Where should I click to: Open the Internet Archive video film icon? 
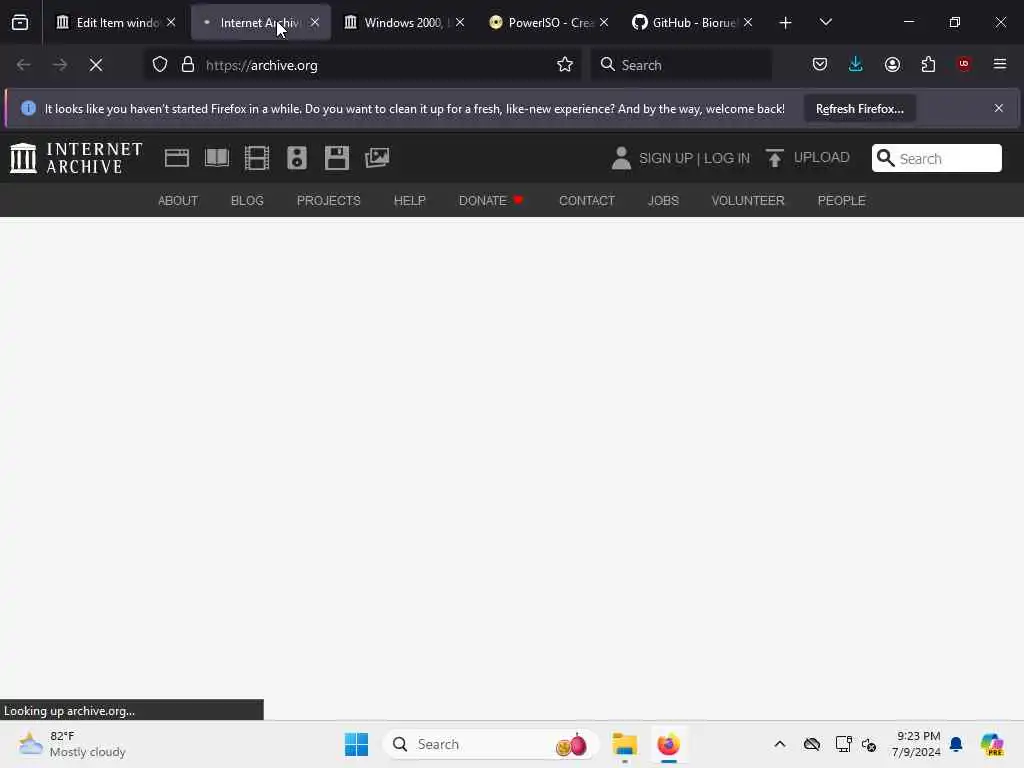[x=257, y=158]
